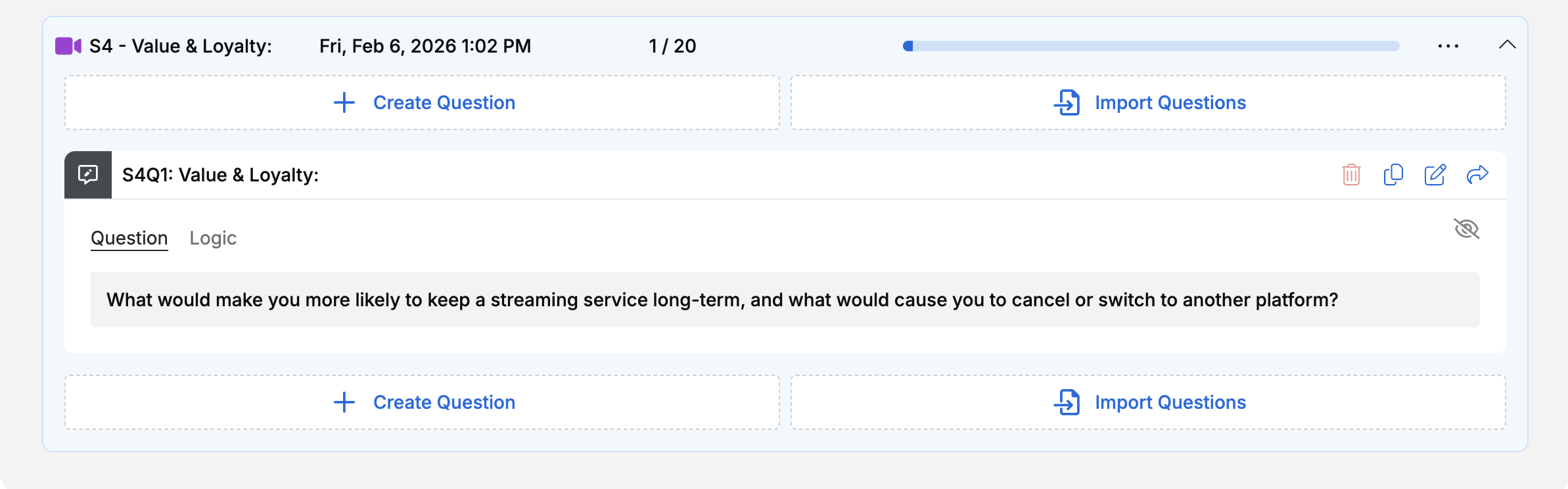Click the top Import Questions button
1568x489 pixels.
1149,103
